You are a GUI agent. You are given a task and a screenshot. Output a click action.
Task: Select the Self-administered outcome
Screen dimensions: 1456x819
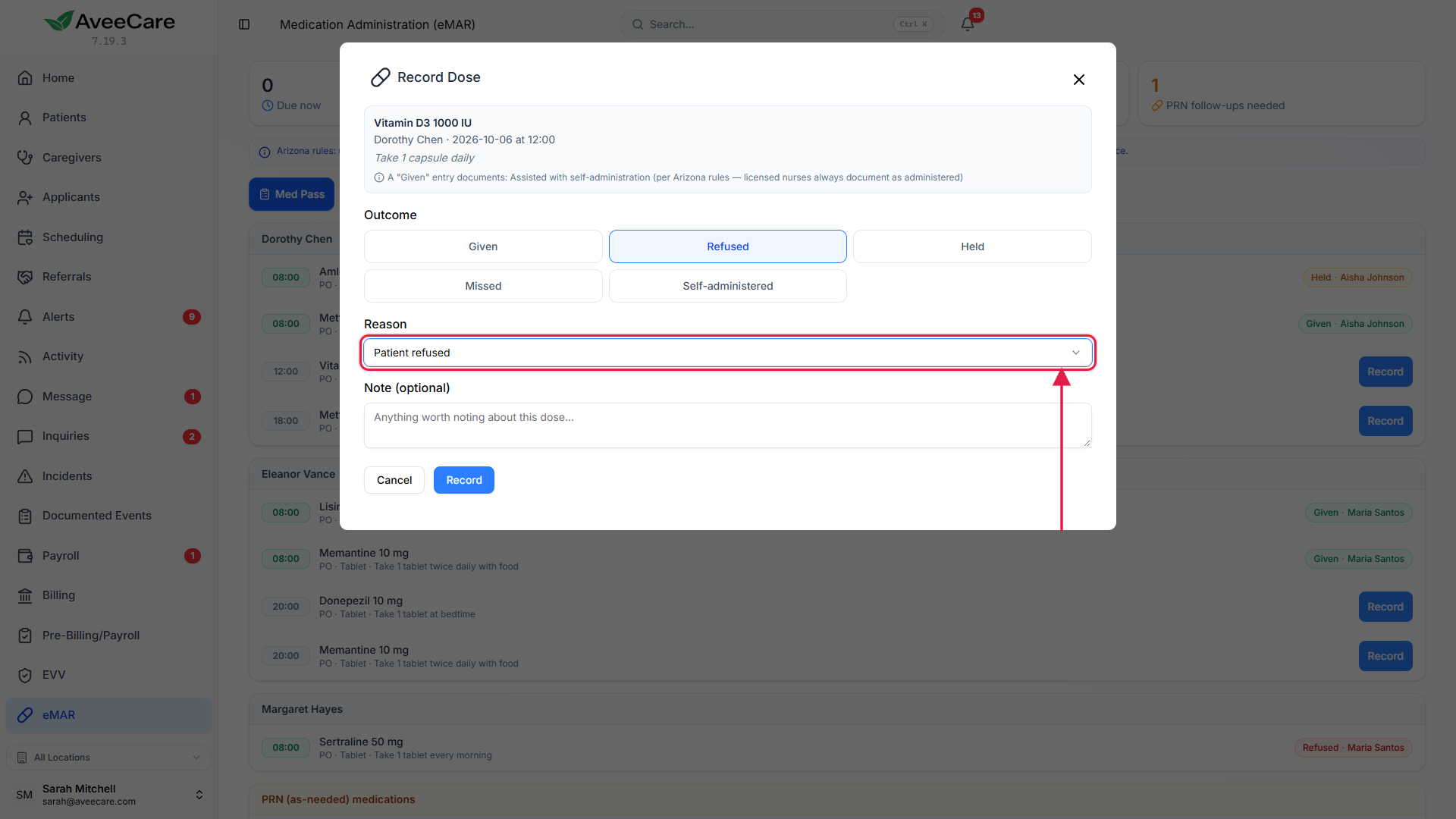[x=727, y=286]
